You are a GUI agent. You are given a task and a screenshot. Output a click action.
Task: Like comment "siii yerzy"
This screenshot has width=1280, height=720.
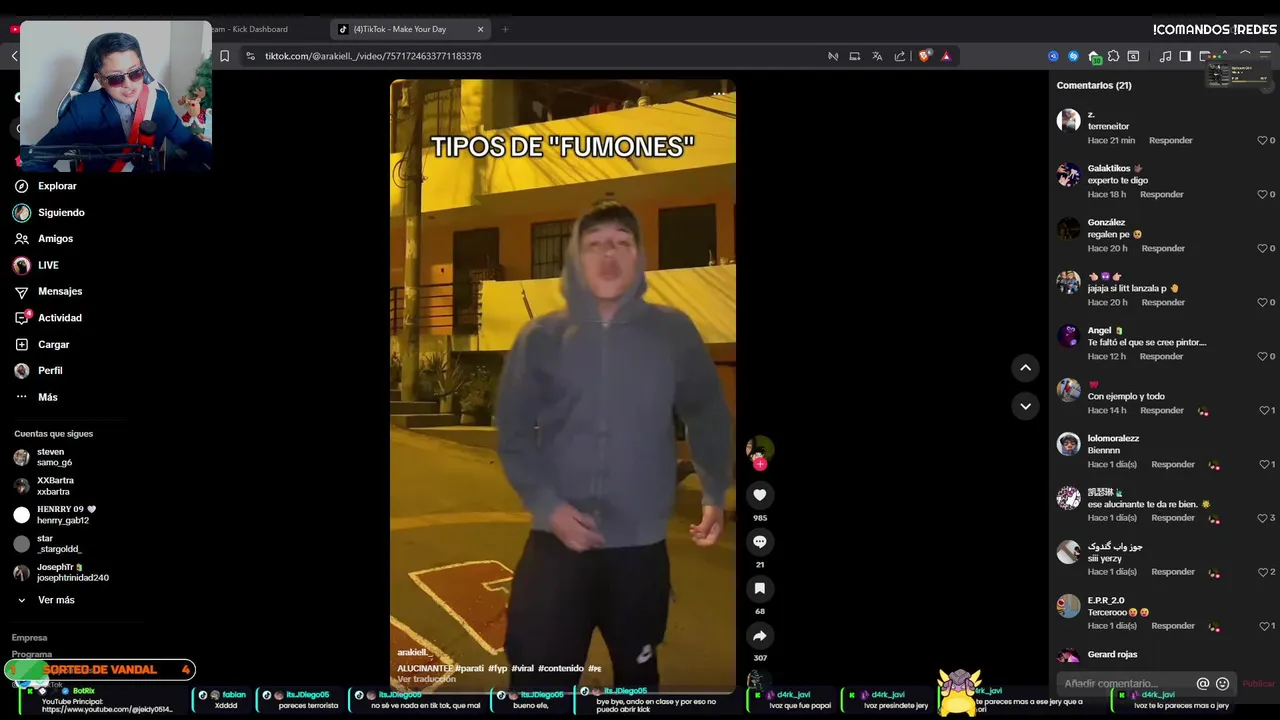[x=1262, y=573]
